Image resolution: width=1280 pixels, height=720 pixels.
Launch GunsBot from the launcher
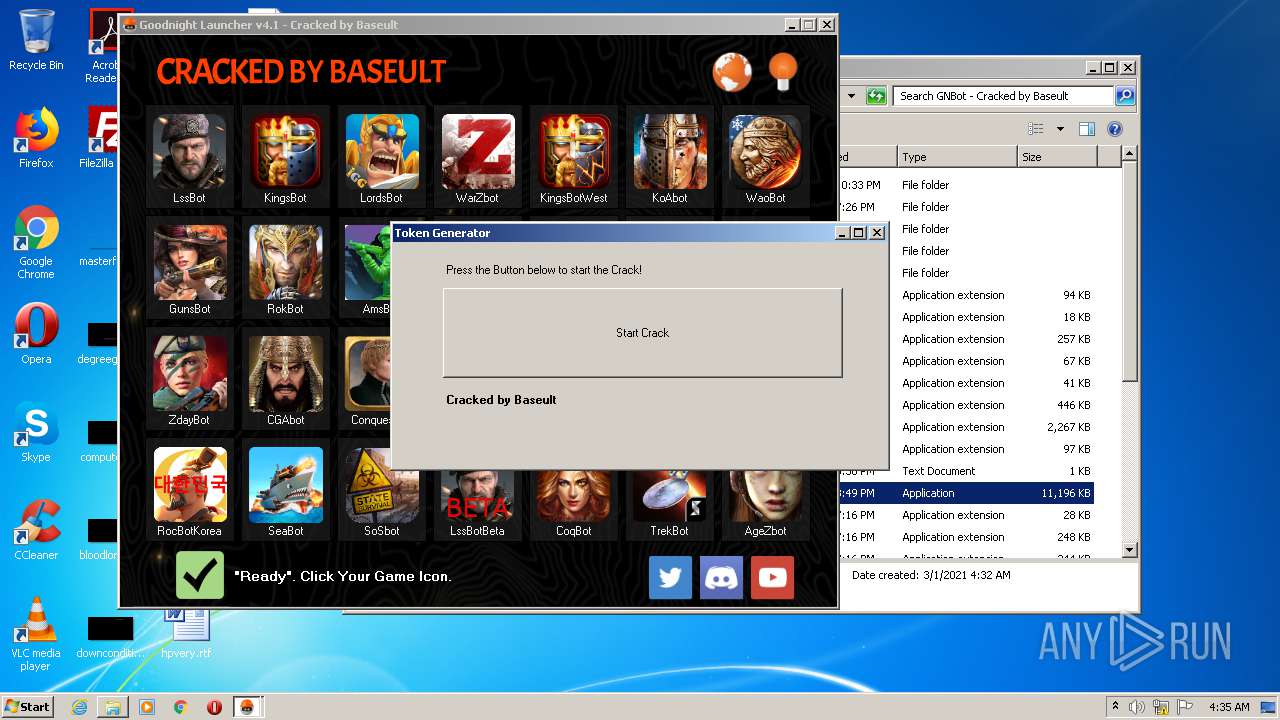(189, 263)
